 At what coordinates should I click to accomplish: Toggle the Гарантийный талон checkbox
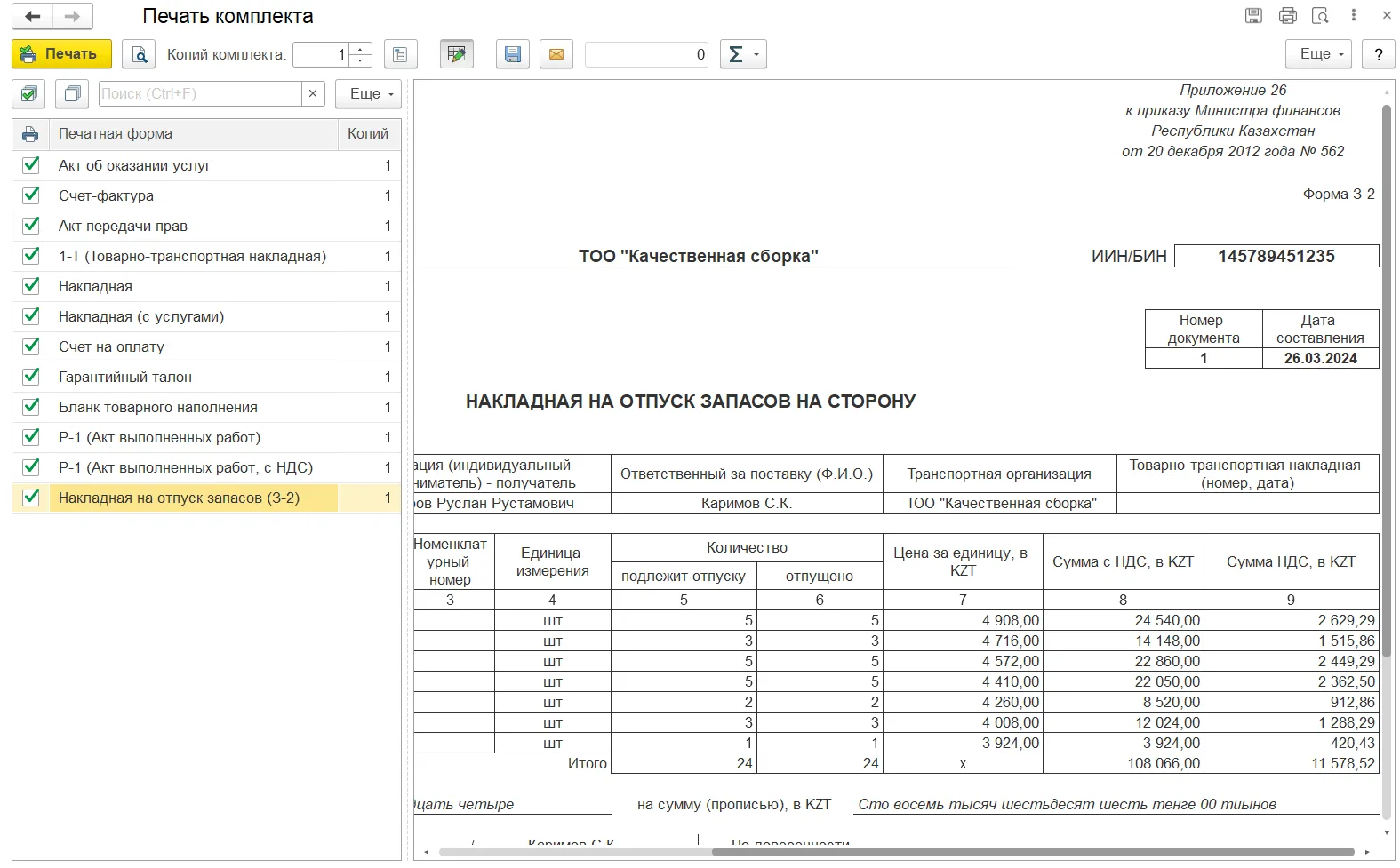tap(31, 377)
